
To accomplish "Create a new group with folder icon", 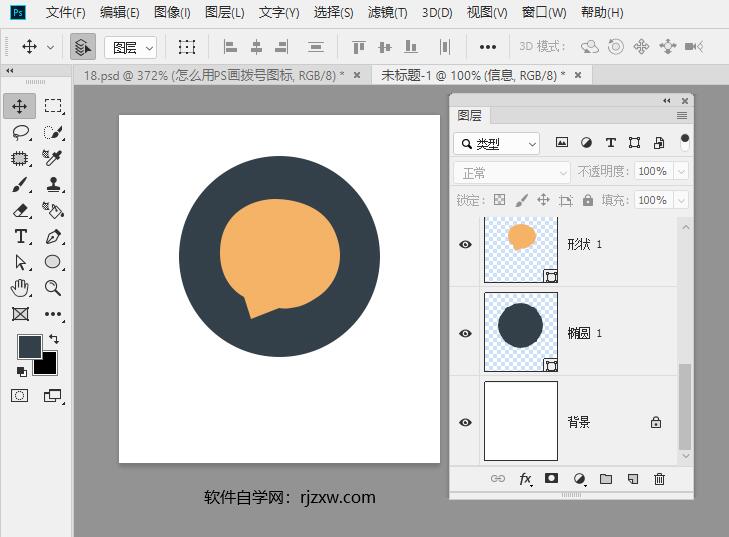I will pyautogui.click(x=605, y=479).
